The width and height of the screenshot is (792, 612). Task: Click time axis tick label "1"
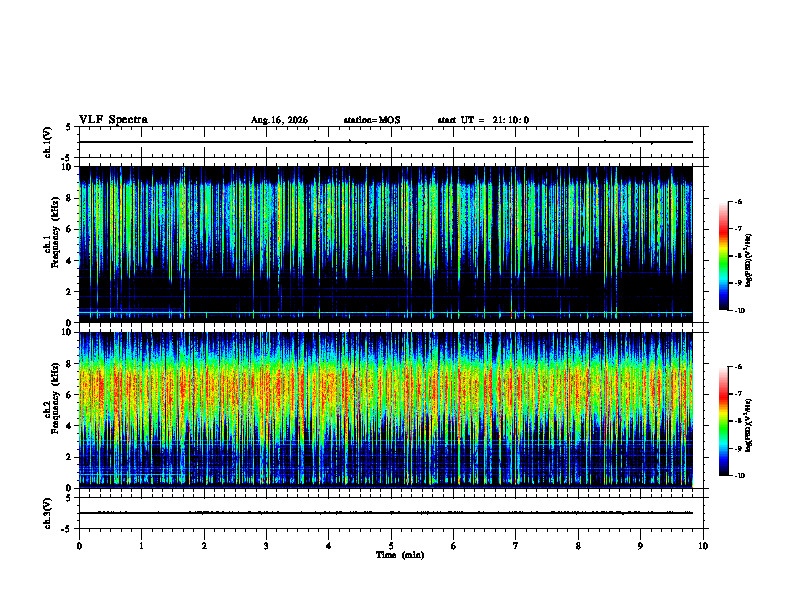[141, 546]
